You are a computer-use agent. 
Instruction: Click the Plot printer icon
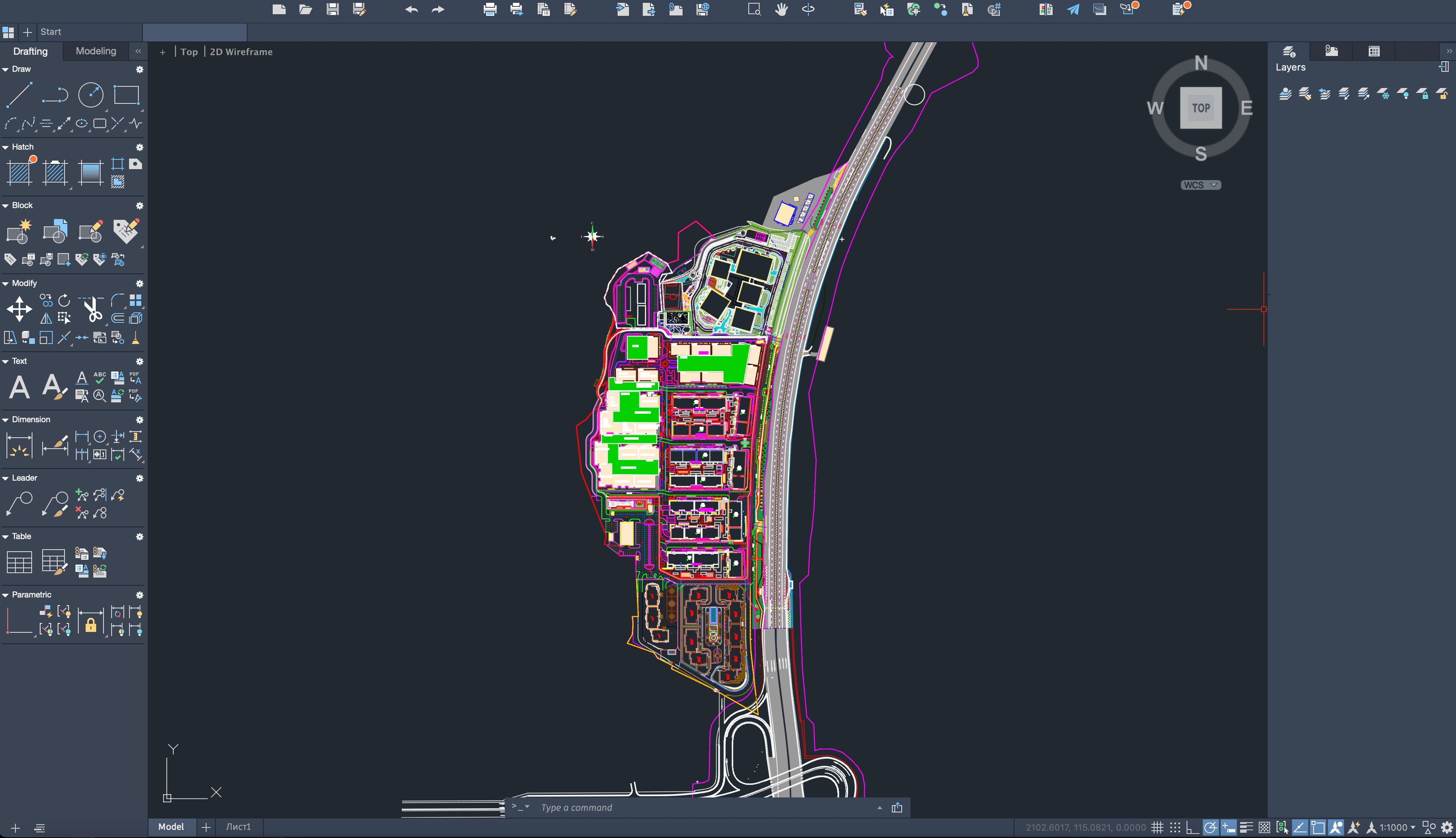(490, 9)
